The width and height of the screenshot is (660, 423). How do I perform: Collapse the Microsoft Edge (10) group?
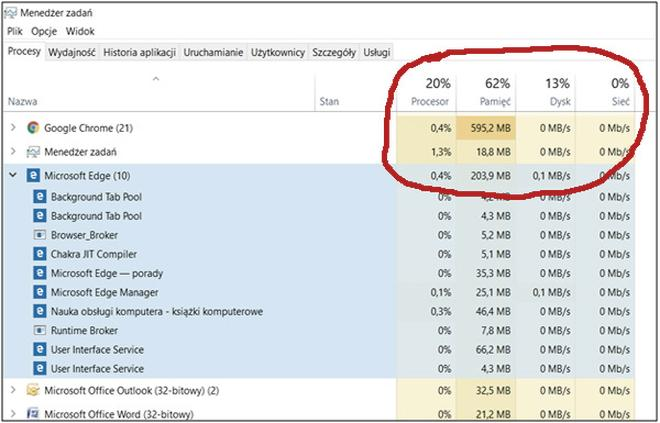pos(13,175)
